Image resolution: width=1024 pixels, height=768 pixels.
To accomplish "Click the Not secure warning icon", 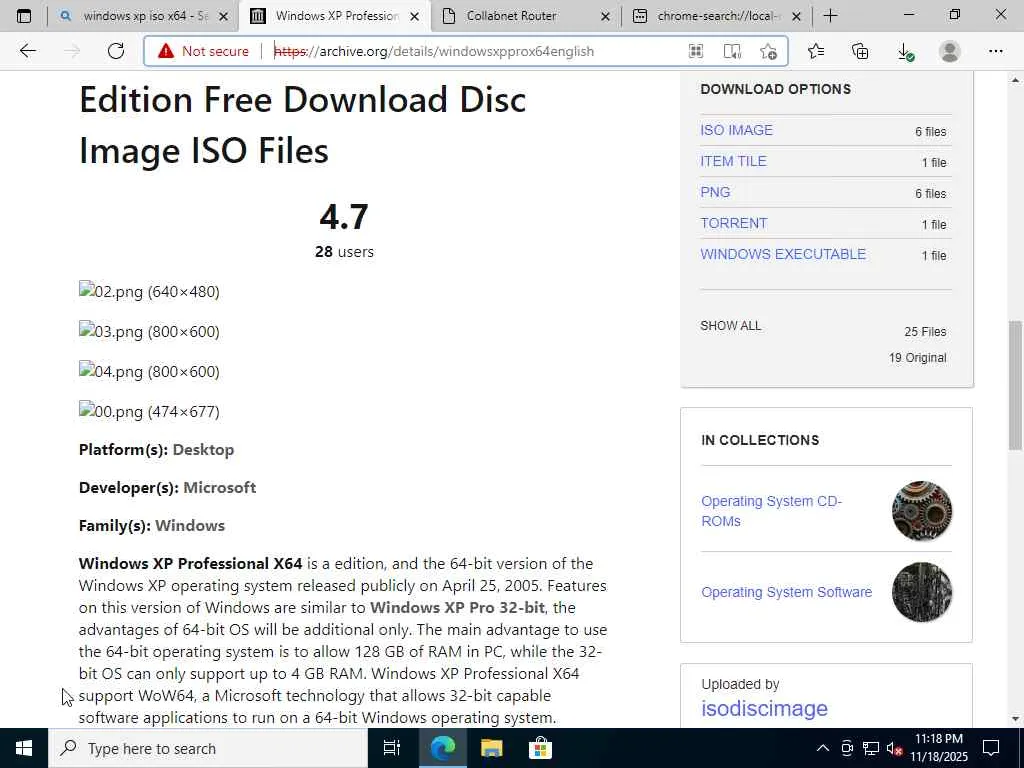I will [166, 51].
